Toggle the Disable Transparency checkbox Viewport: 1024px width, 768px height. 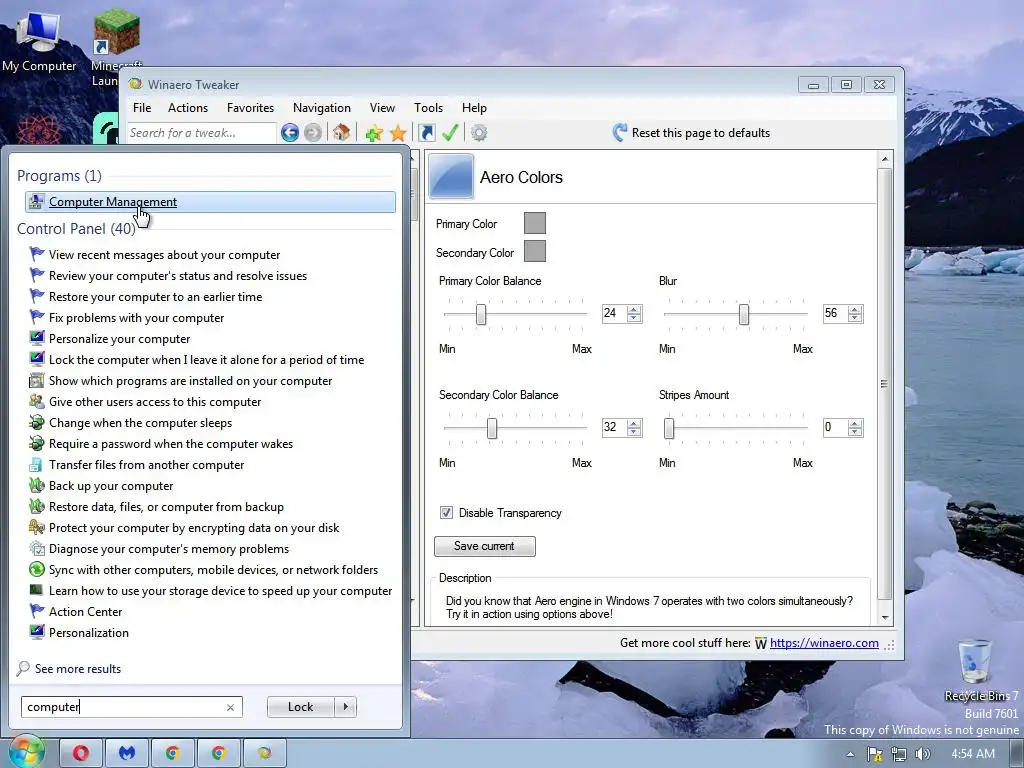446,513
